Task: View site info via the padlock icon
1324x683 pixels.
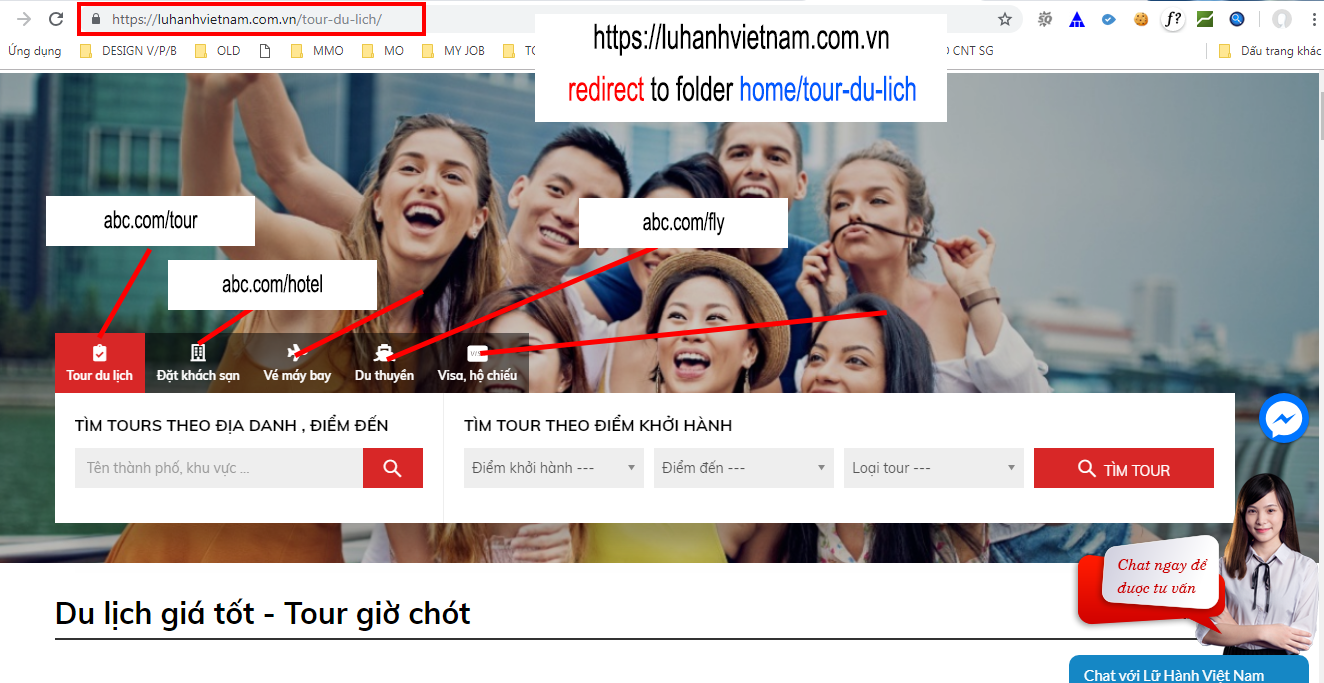Action: (96, 18)
